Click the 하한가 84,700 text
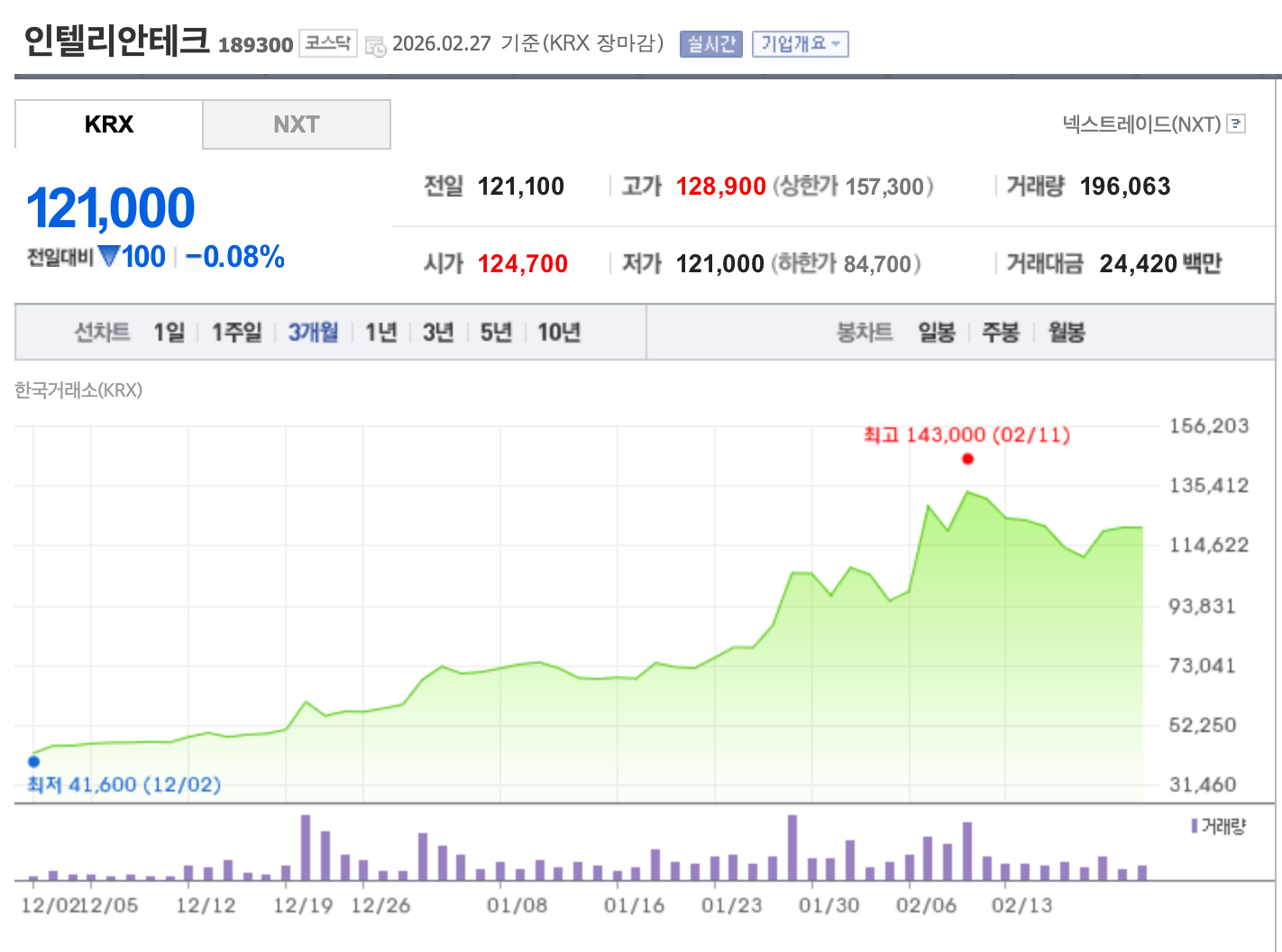The image size is (1282, 952). (847, 264)
